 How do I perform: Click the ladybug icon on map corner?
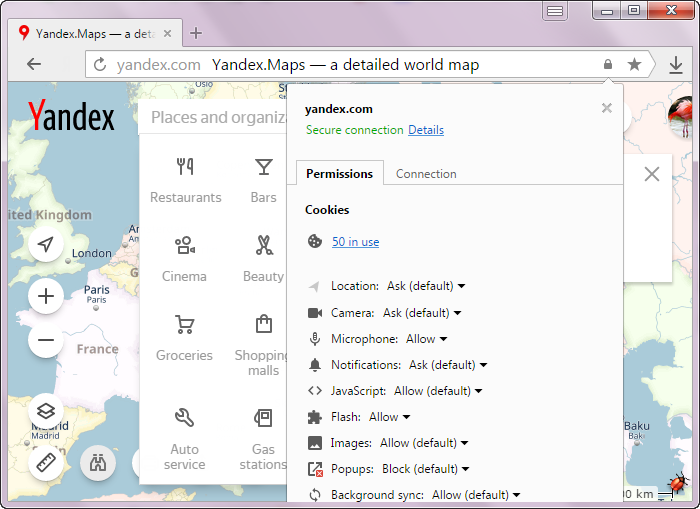(x=678, y=483)
